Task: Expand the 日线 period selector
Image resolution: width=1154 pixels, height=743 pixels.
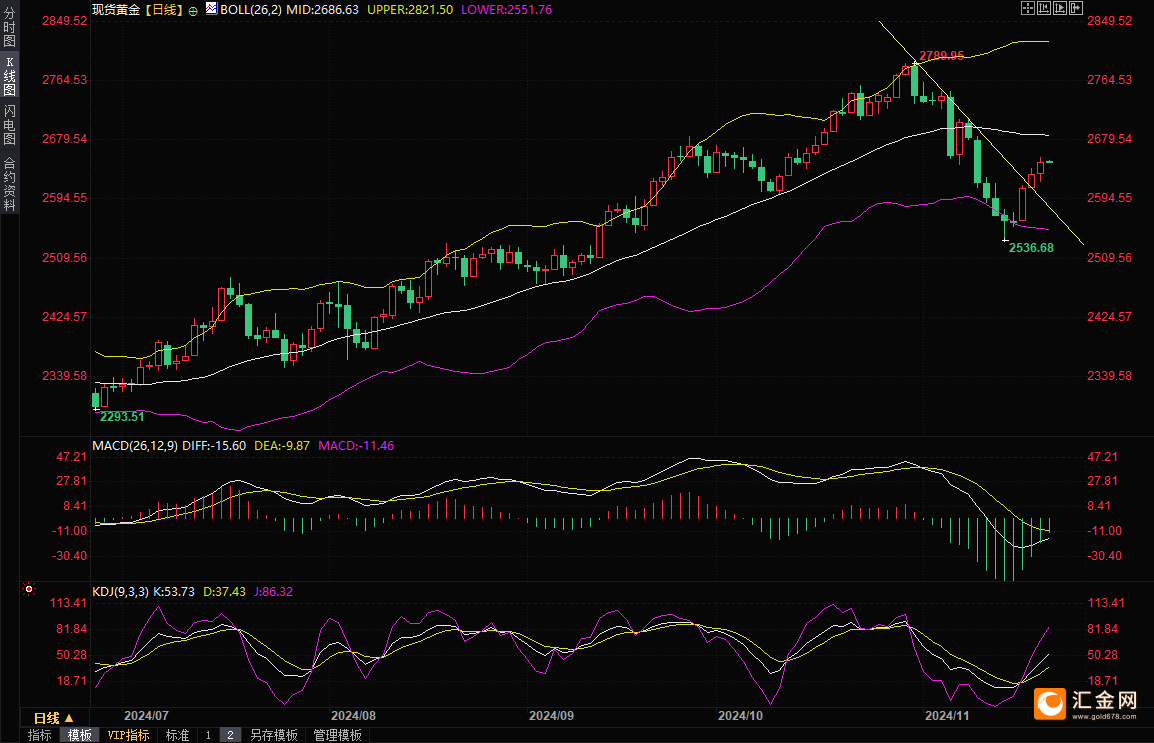Action: click(x=54, y=717)
